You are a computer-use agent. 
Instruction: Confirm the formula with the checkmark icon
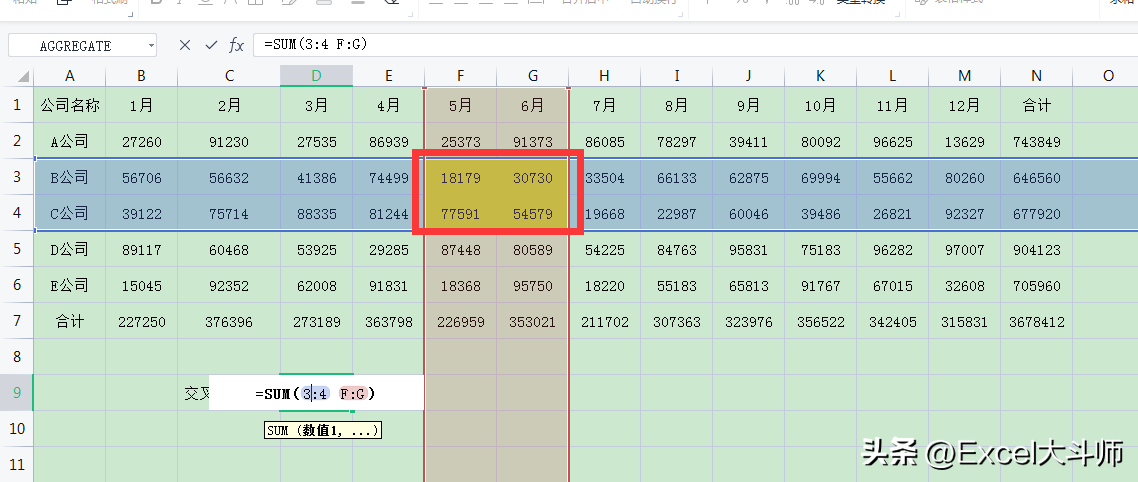211,45
